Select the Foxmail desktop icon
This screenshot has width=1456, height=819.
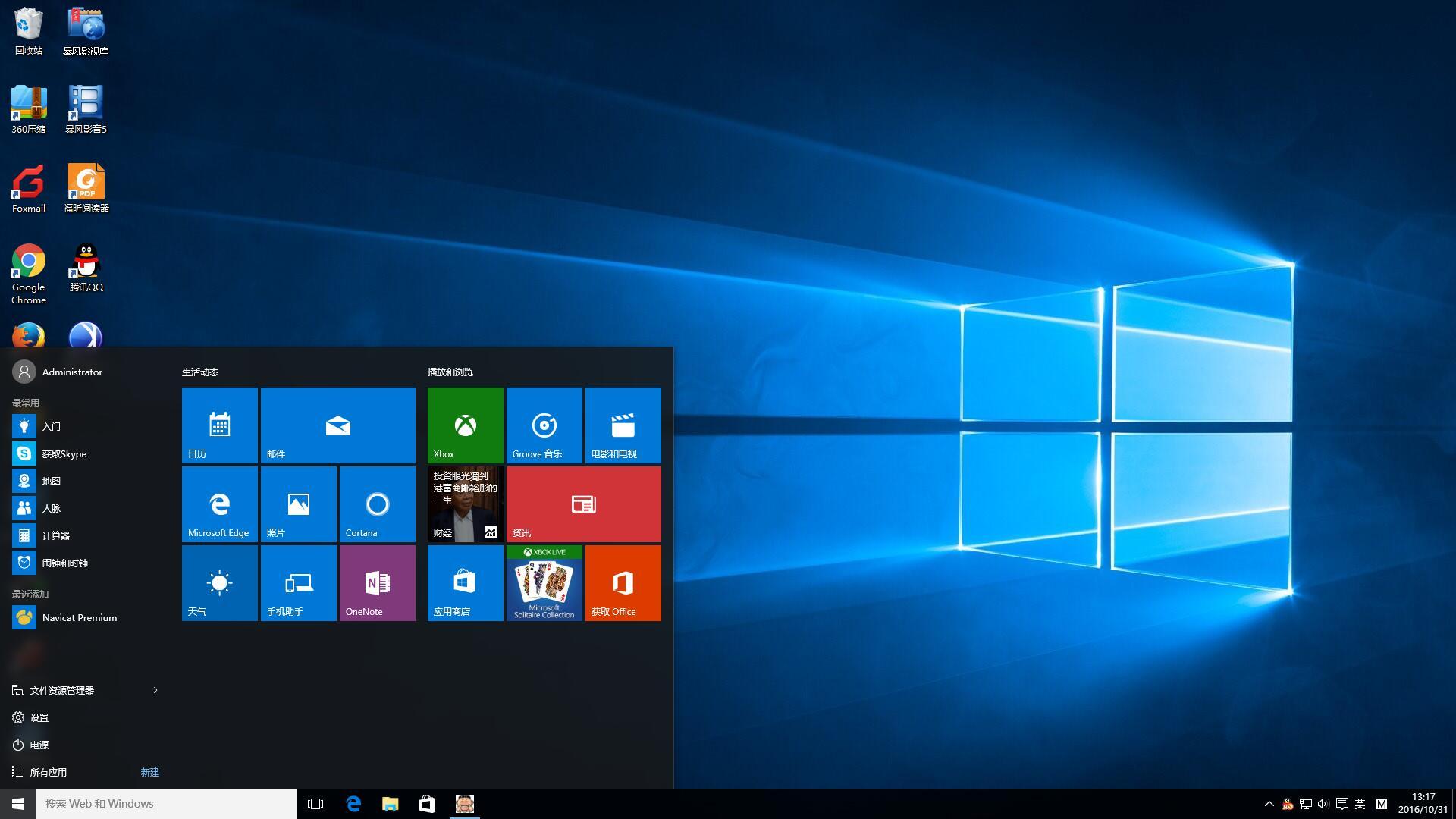(x=29, y=189)
